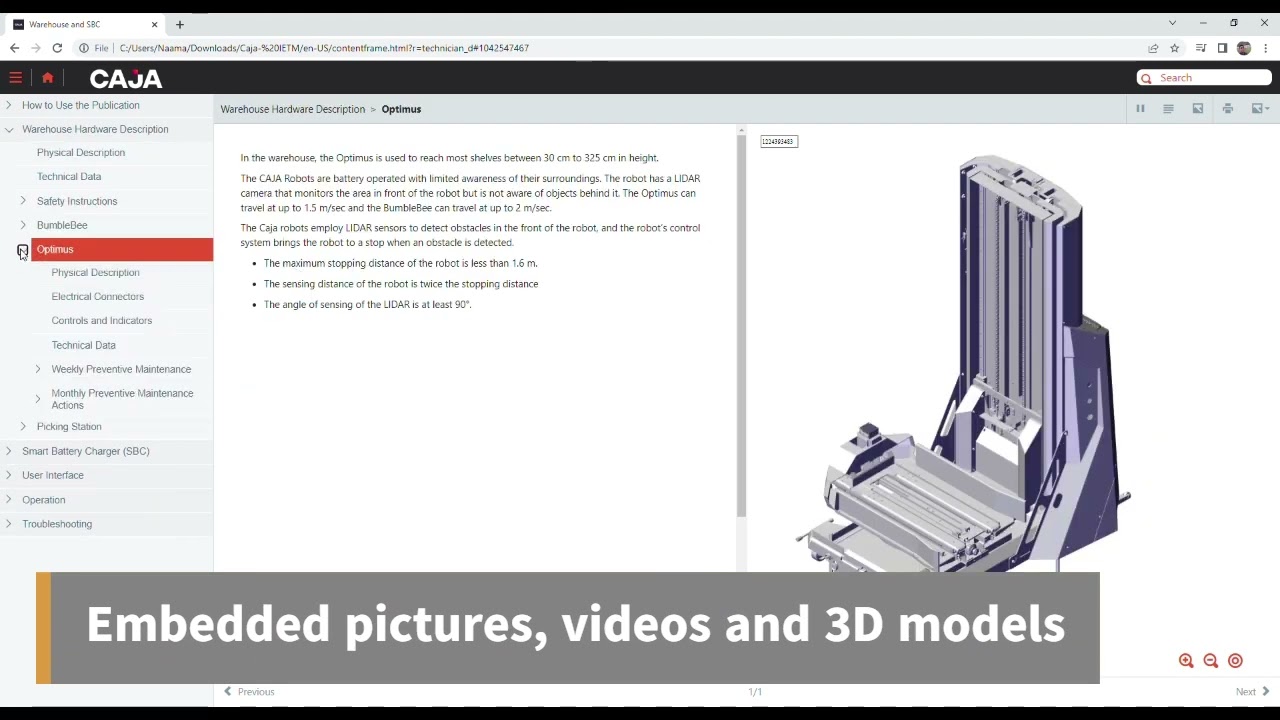Image resolution: width=1280 pixels, height=720 pixels.
Task: Select the Optimus tree item
Action: coord(121,249)
